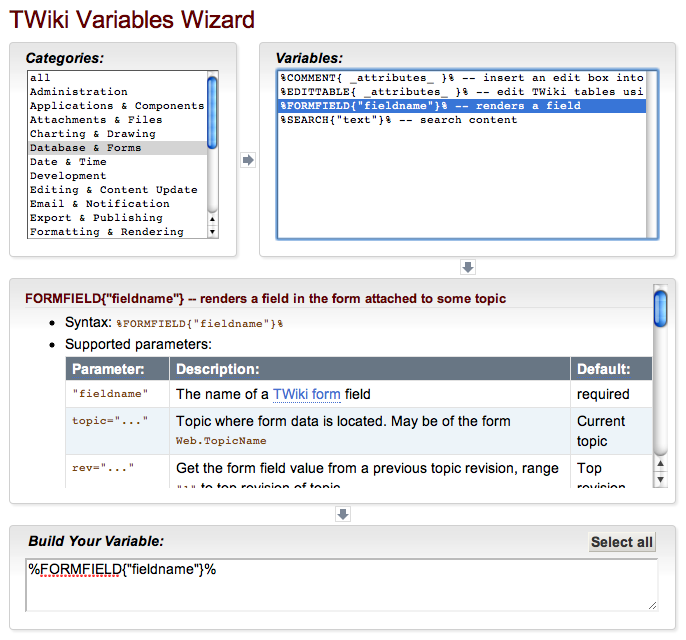Click the topic="..." parameter cell
Viewport: 686px width, 640px height.
click(117, 431)
